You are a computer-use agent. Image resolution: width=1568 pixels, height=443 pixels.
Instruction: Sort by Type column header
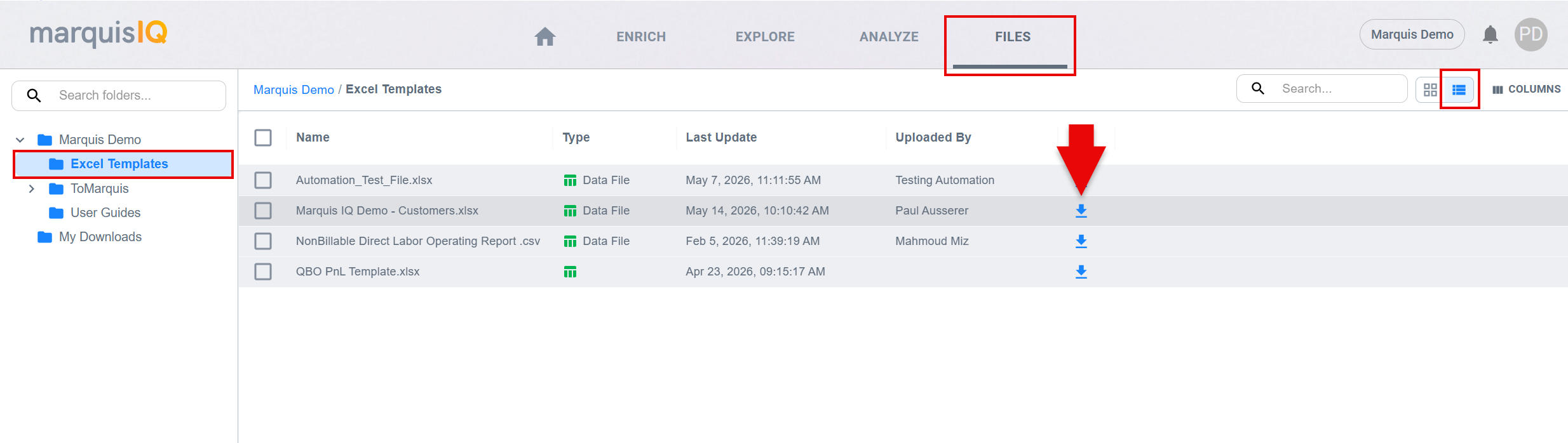tap(576, 137)
